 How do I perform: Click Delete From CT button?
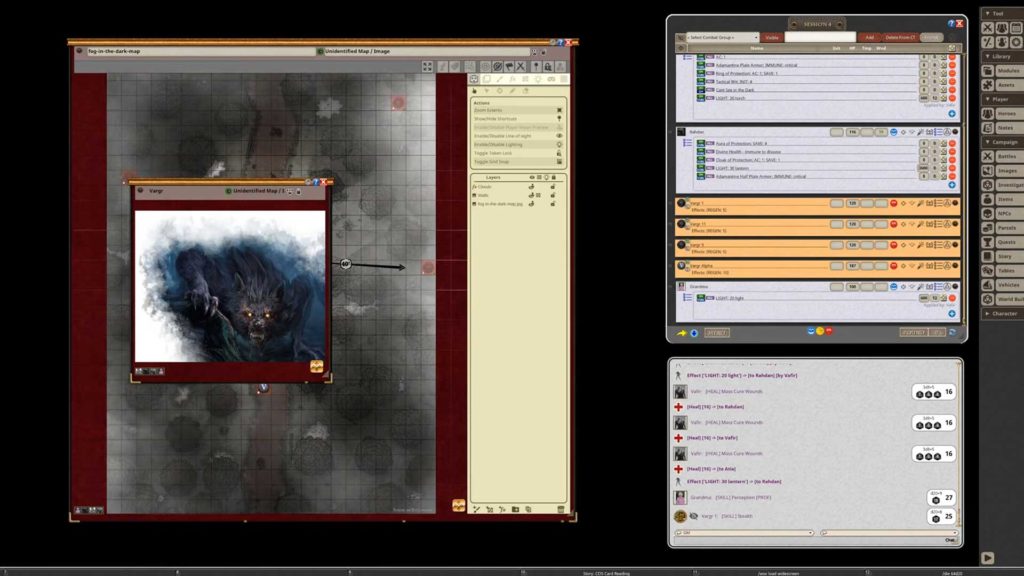(x=900, y=37)
